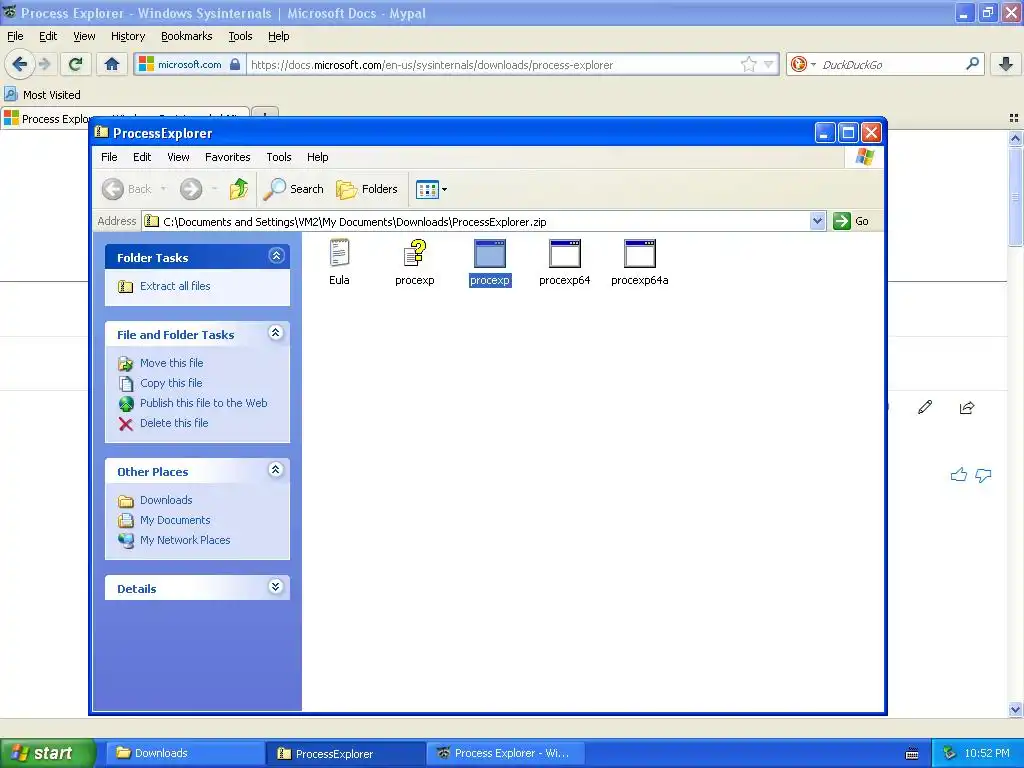Screen dimensions: 1024x768
Task: Click the site identity lock icon
Action: (x=235, y=64)
